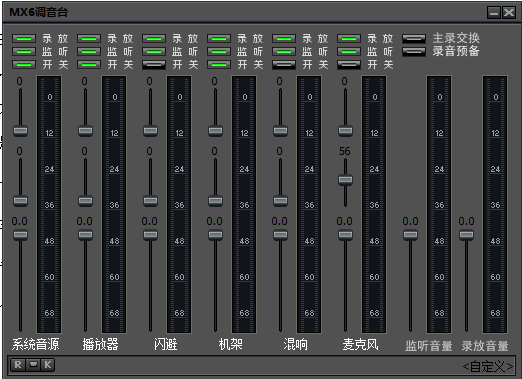Click the 麦克风 channel label

[x=360, y=344]
